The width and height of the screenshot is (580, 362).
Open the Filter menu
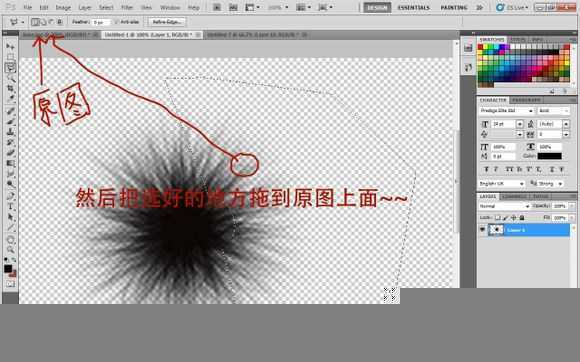pos(127,7)
